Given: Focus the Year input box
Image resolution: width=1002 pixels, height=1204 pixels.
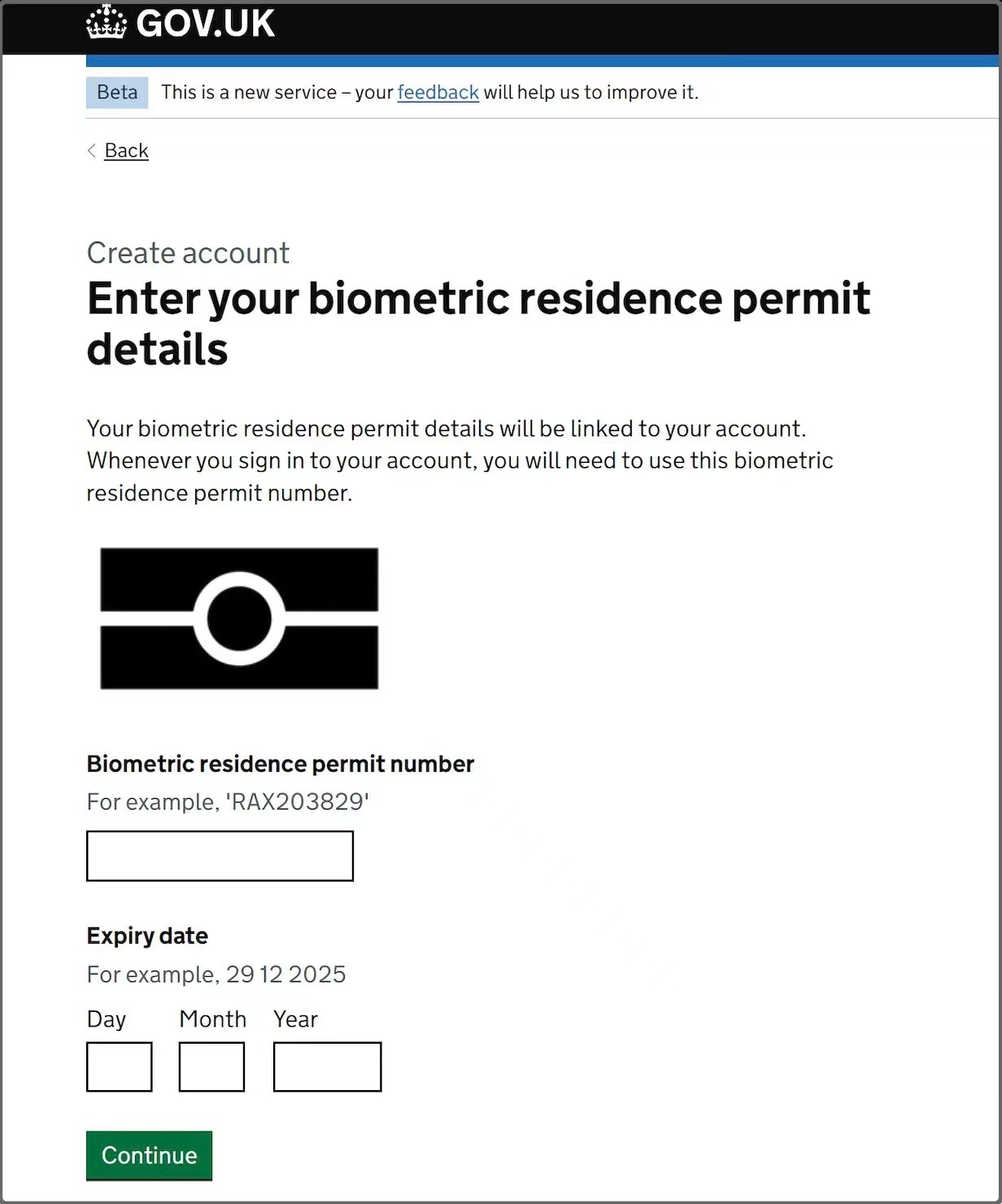Looking at the screenshot, I should click(327, 1067).
